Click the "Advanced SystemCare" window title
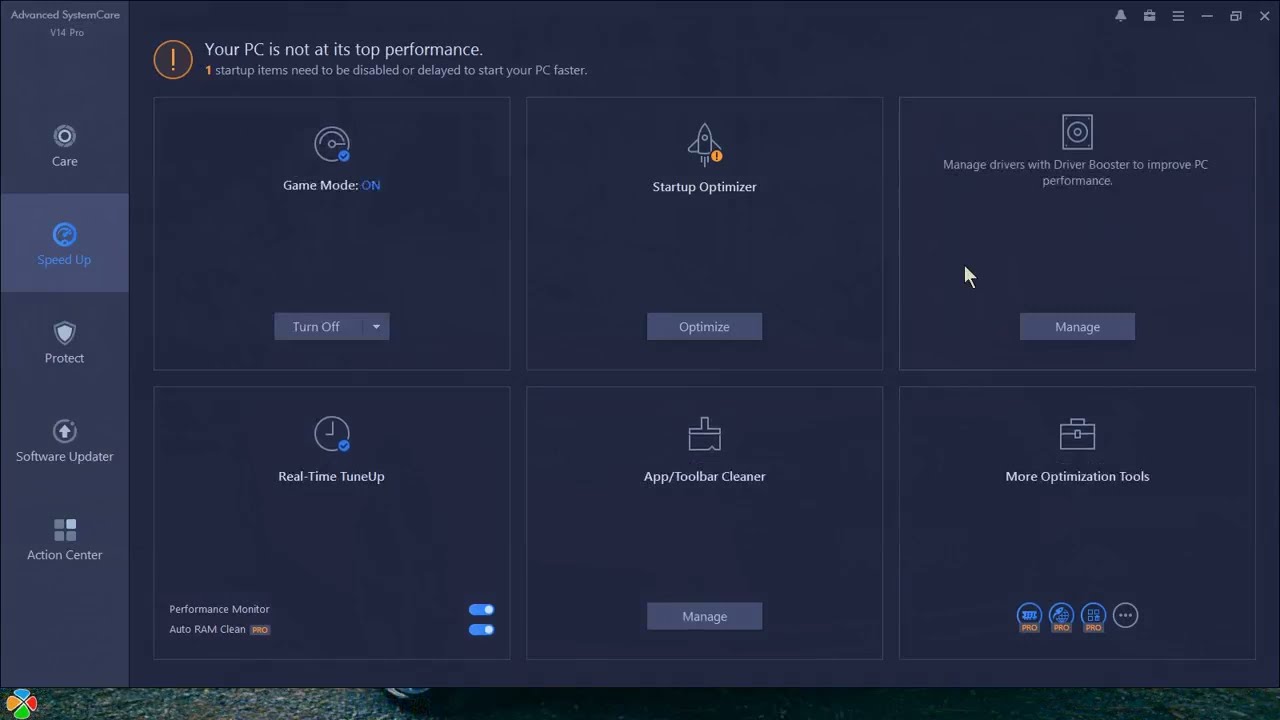Screen dimensions: 1280x720 (65, 14)
